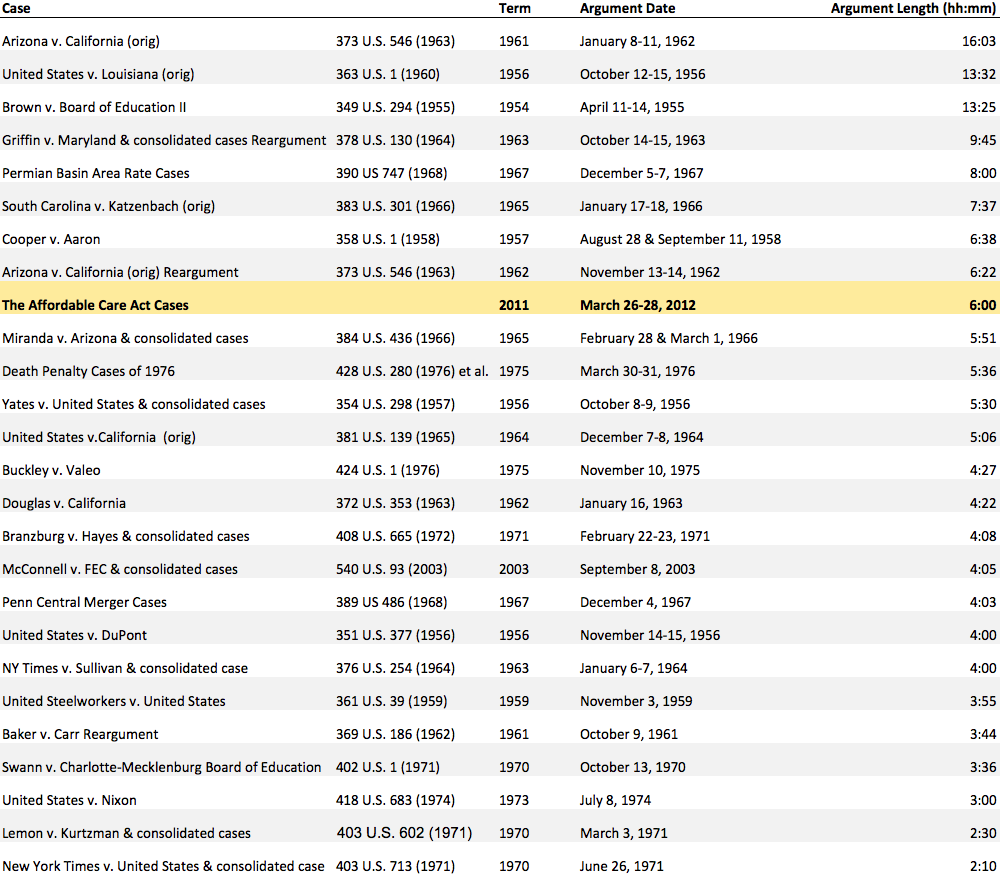The height and width of the screenshot is (876, 1002).
Task: Click argument length '13:32'
Action: tap(979, 74)
